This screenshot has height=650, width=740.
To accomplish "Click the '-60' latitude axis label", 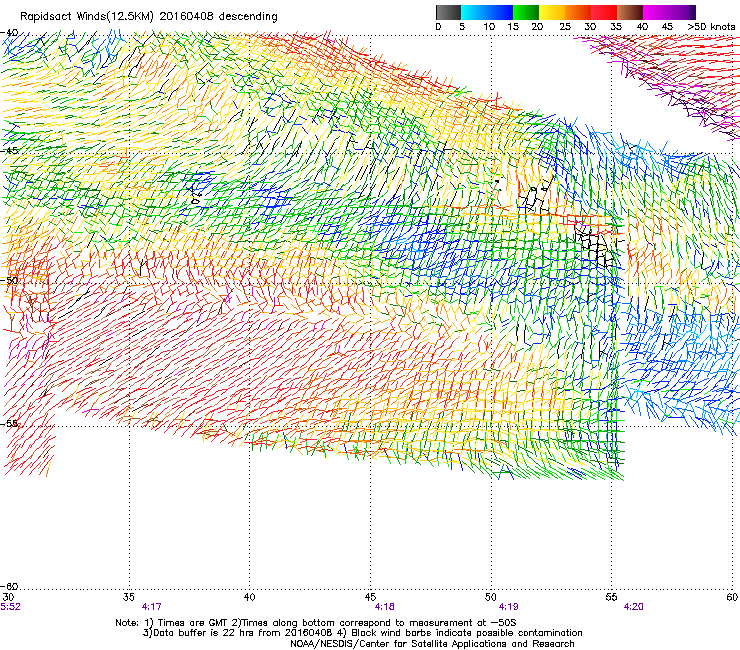I will (9, 586).
